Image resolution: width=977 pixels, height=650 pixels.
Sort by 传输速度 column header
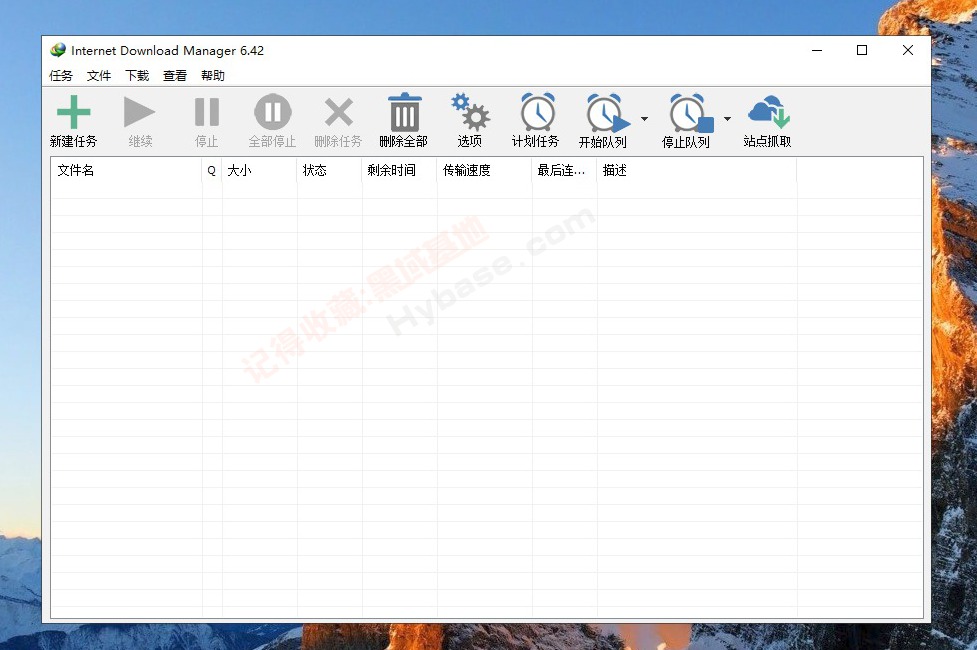coord(484,170)
